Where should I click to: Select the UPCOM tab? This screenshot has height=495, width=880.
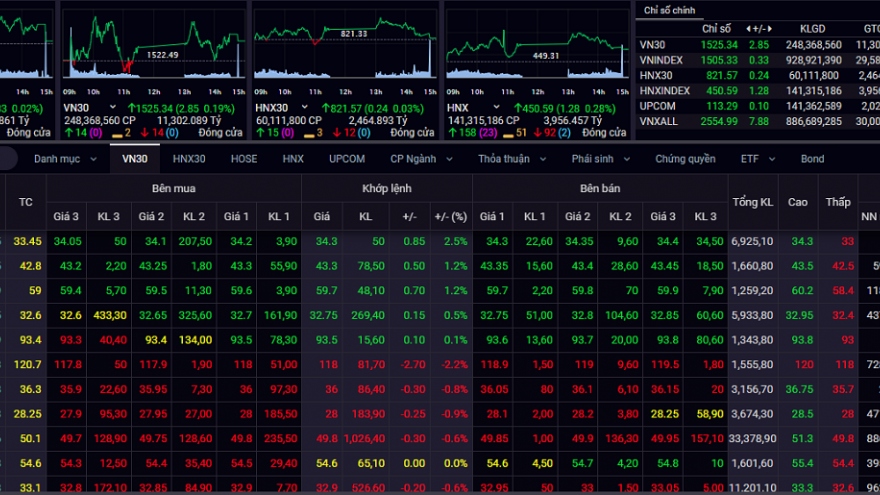(x=346, y=159)
